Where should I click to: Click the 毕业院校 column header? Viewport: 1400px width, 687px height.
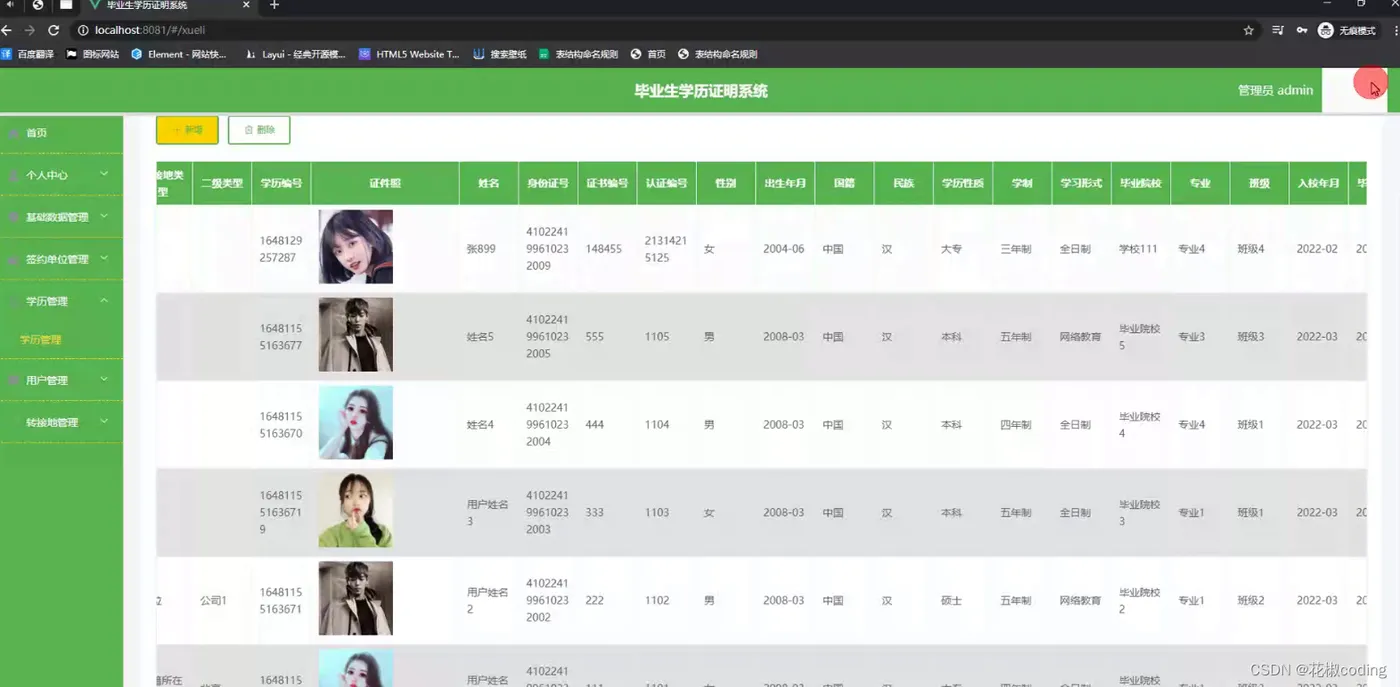click(1140, 183)
